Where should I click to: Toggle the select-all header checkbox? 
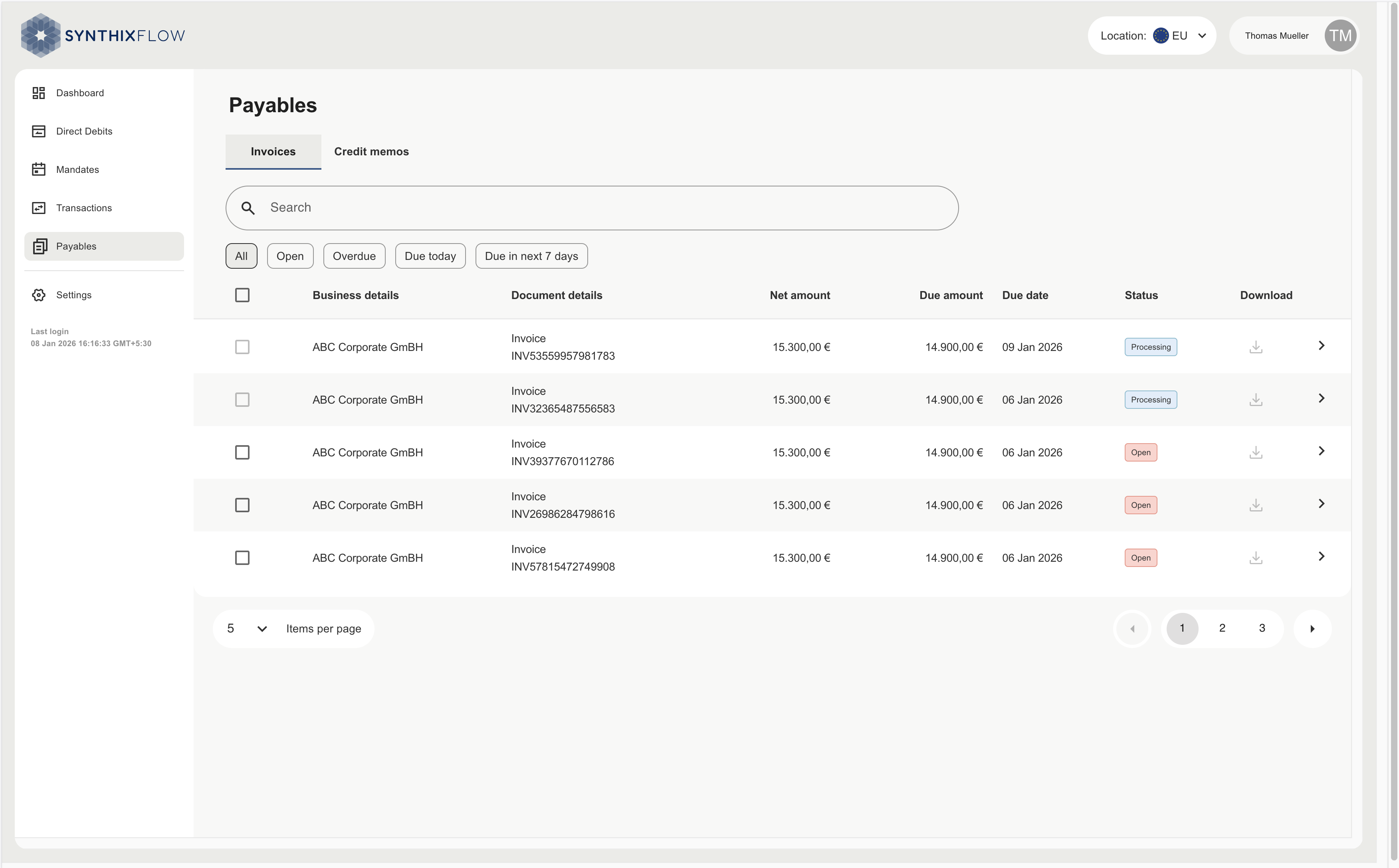tap(242, 295)
